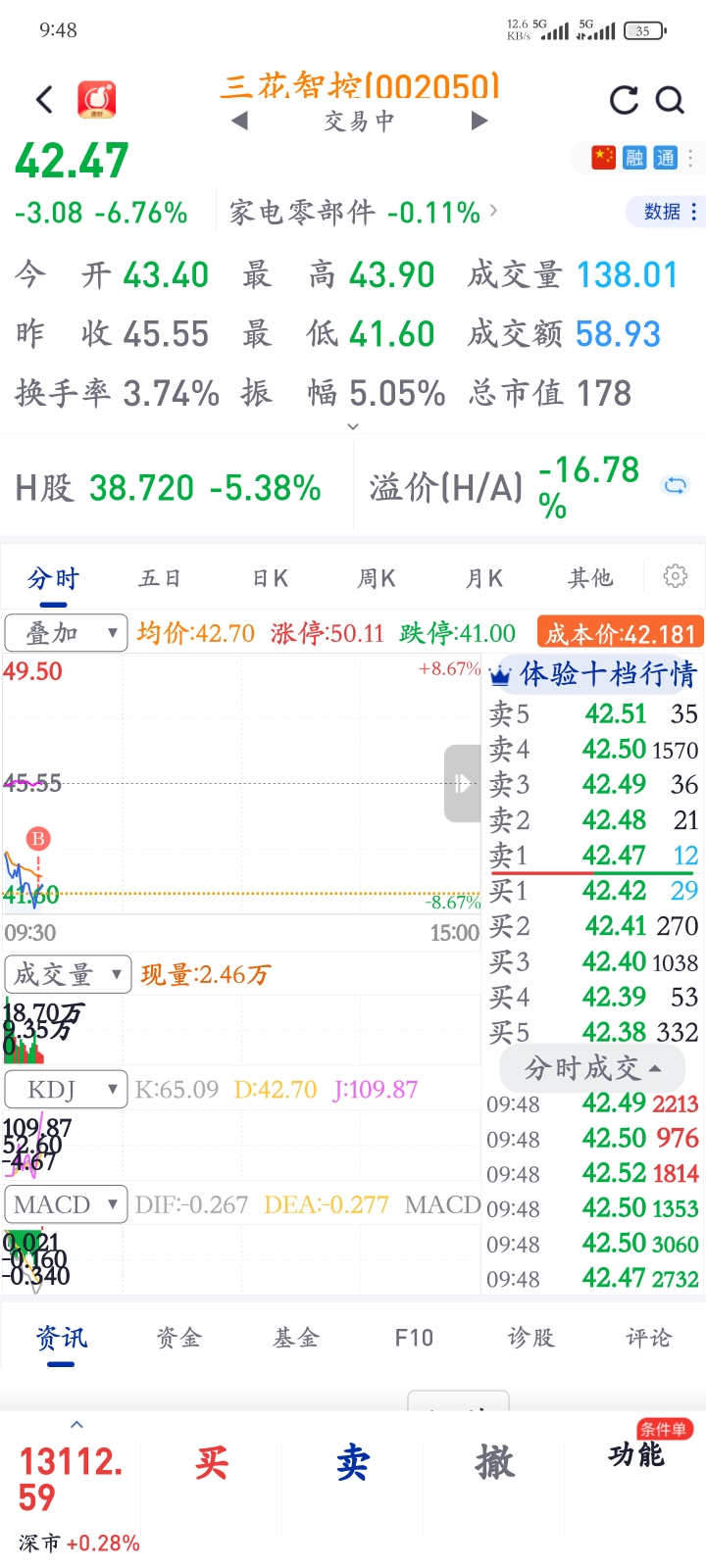Viewport: 706px width, 1568px height.
Task: Tap the China flag icon
Action: (604, 157)
